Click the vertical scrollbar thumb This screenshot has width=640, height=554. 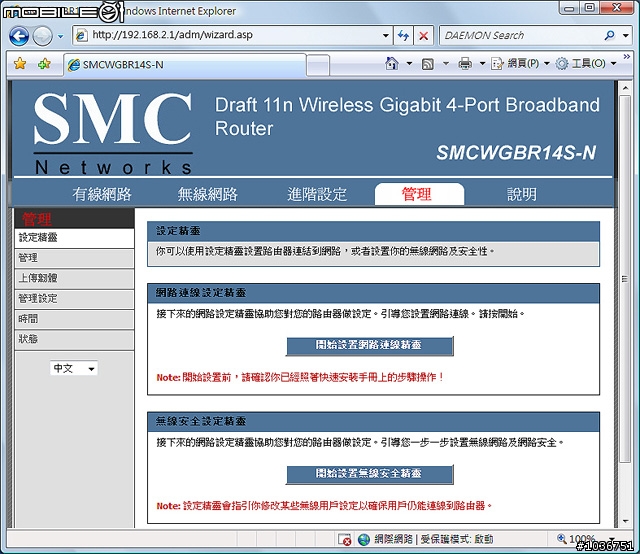pos(625,279)
